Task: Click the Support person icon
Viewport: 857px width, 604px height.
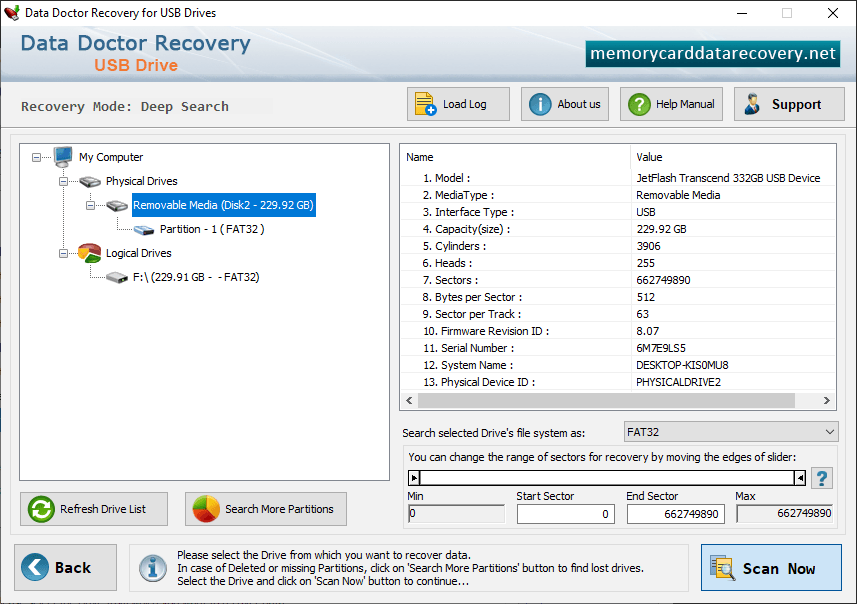Action: click(752, 104)
